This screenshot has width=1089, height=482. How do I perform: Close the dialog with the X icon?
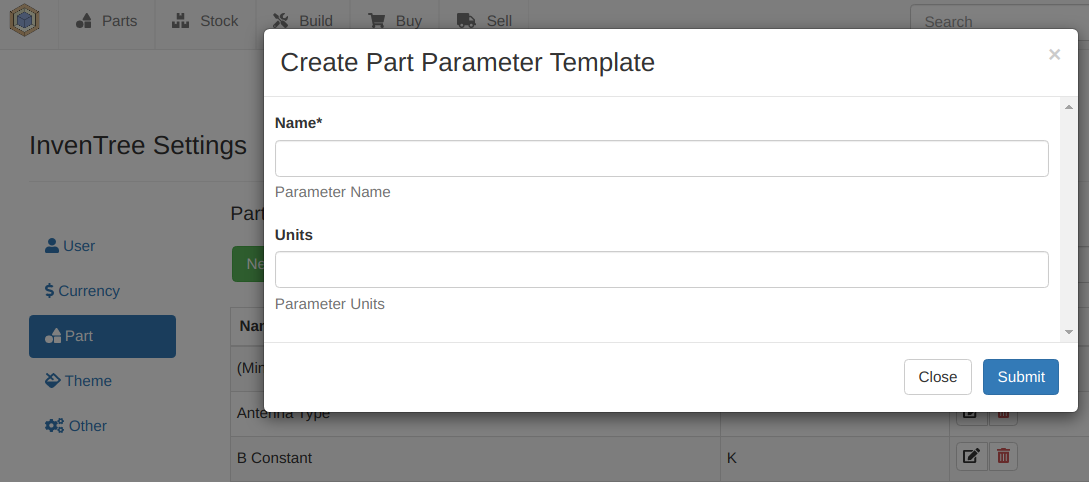tap(1054, 55)
